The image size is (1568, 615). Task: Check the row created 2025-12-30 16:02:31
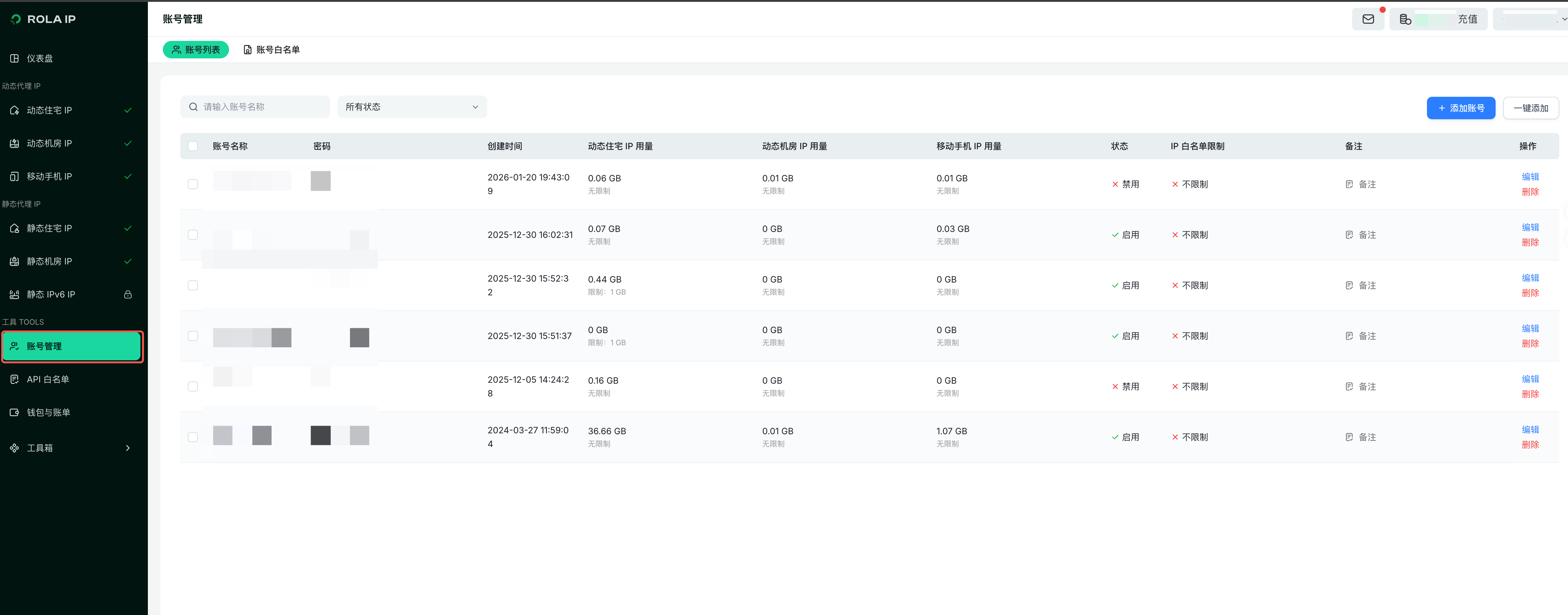click(193, 235)
